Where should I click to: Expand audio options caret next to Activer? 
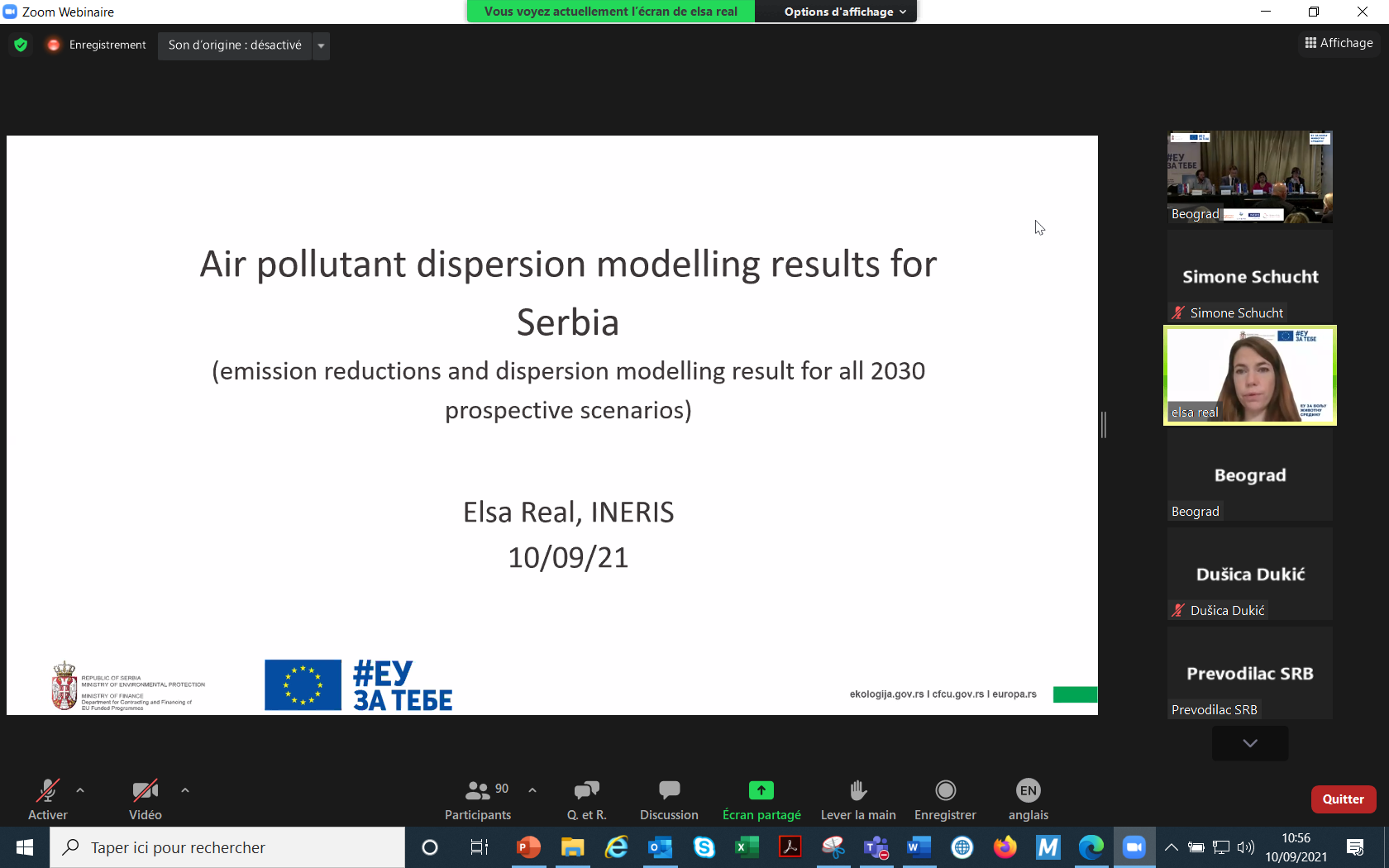80,790
